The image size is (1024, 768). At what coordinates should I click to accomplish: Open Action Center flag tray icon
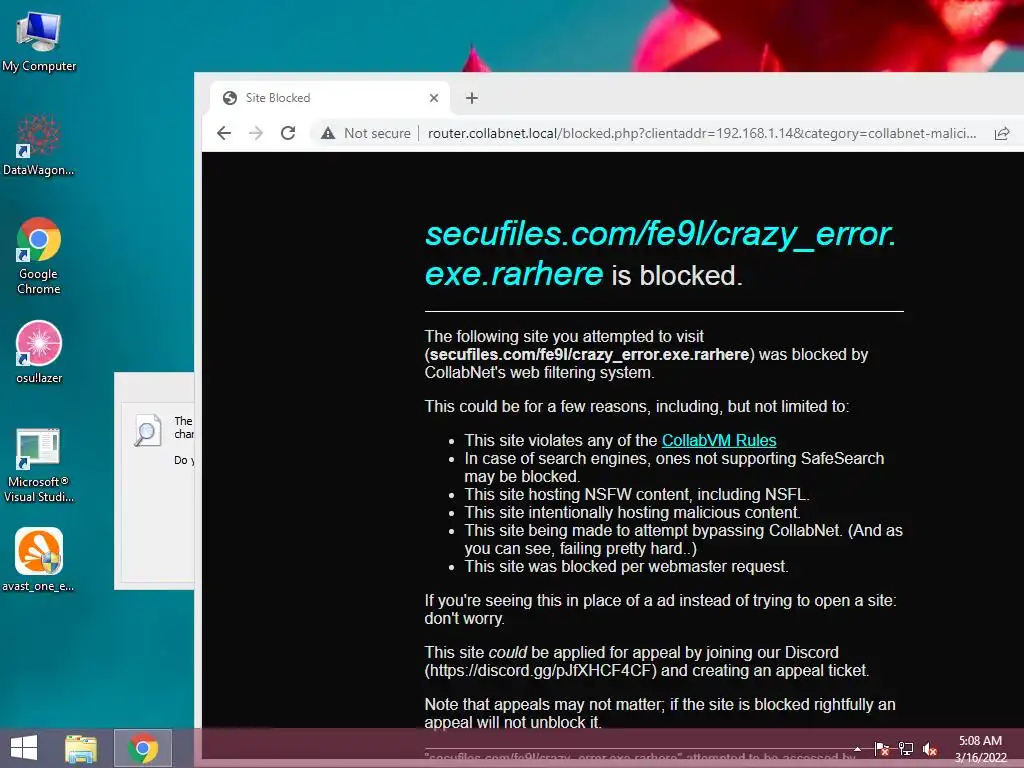[882, 748]
